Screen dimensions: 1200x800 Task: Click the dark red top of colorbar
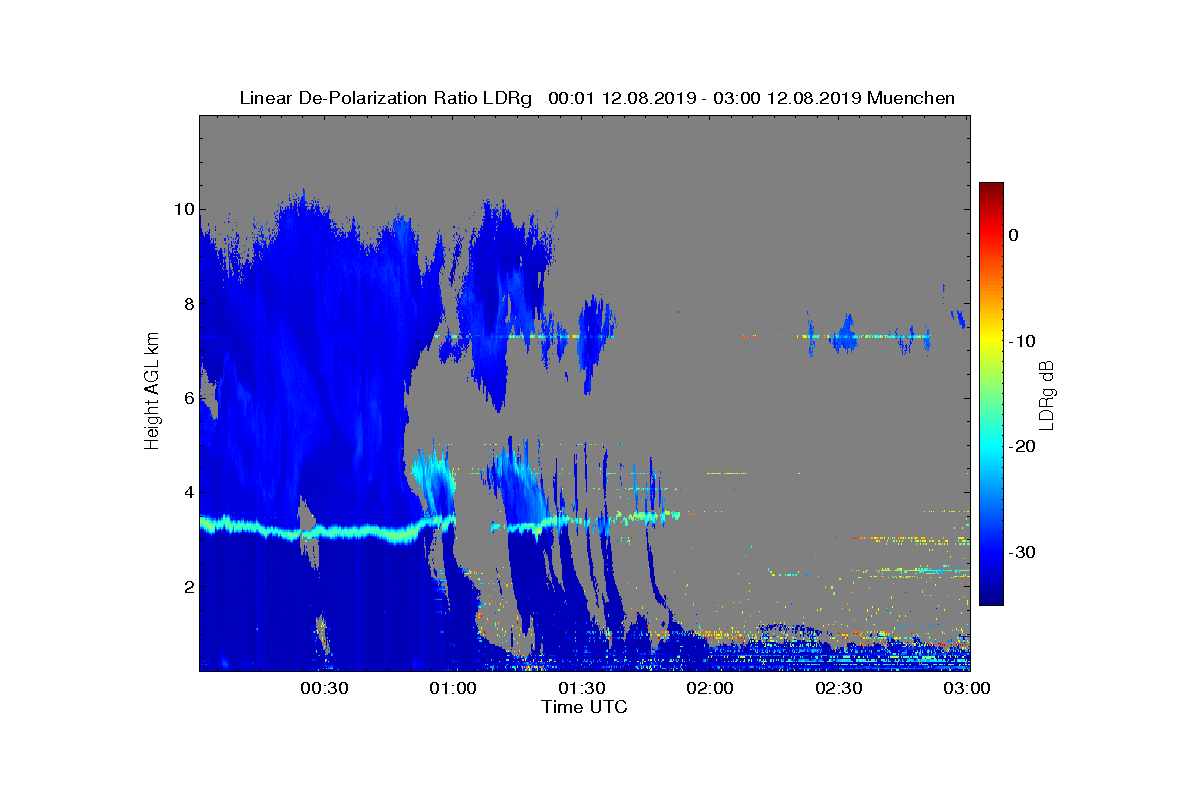pos(991,190)
